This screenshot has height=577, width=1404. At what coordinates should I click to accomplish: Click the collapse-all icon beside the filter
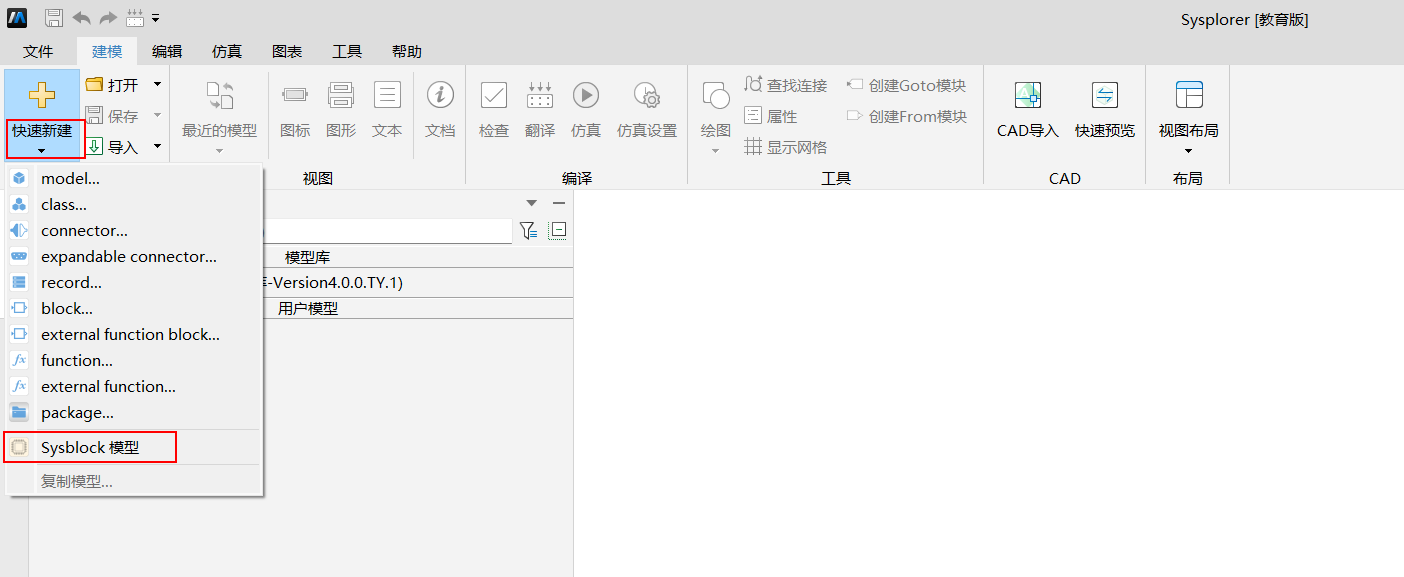click(557, 230)
